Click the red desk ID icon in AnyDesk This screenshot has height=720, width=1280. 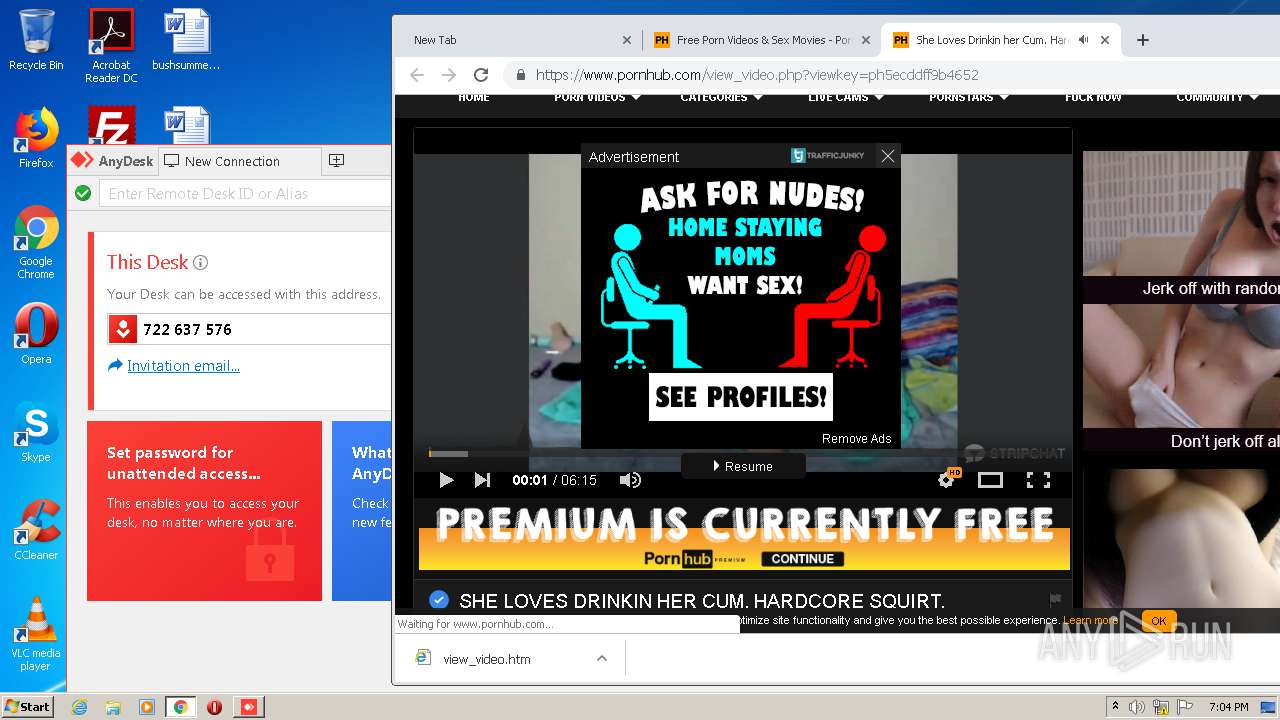click(x=123, y=329)
